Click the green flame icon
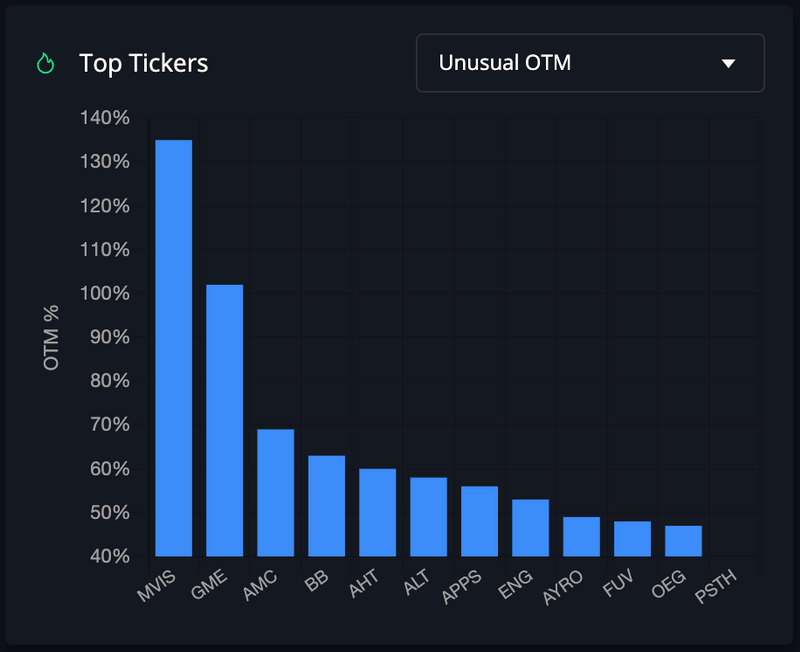The width and height of the screenshot is (800, 652). click(45, 63)
